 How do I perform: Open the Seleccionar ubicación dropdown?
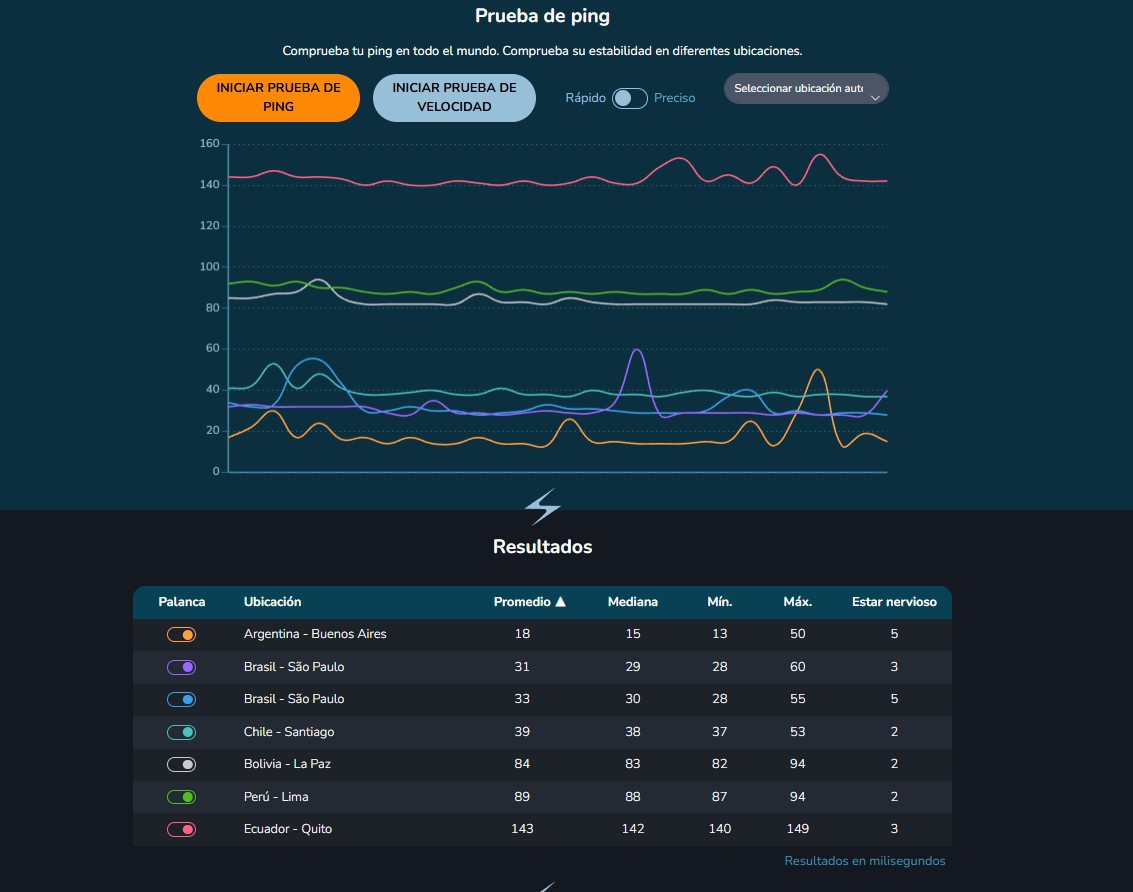[806, 89]
